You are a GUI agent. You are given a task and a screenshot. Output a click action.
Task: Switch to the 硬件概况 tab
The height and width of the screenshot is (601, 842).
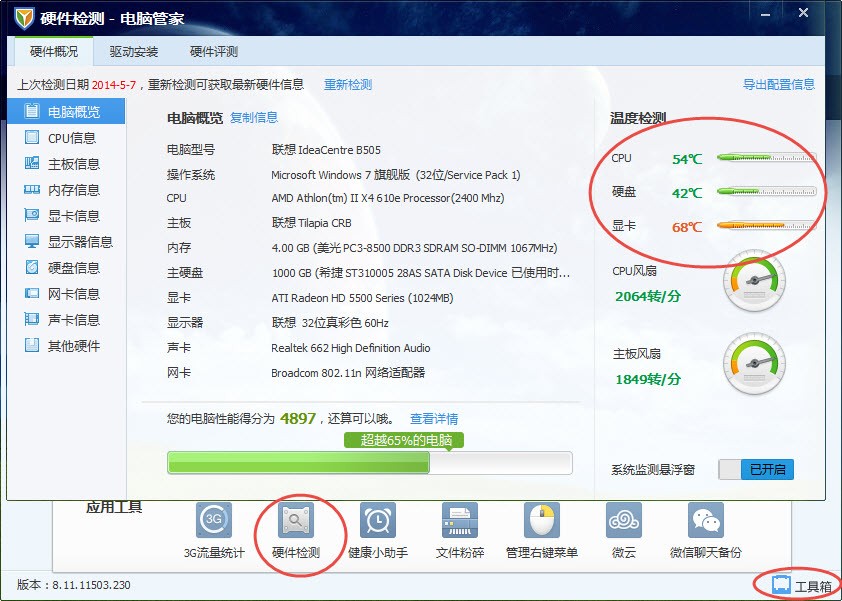tap(54, 52)
